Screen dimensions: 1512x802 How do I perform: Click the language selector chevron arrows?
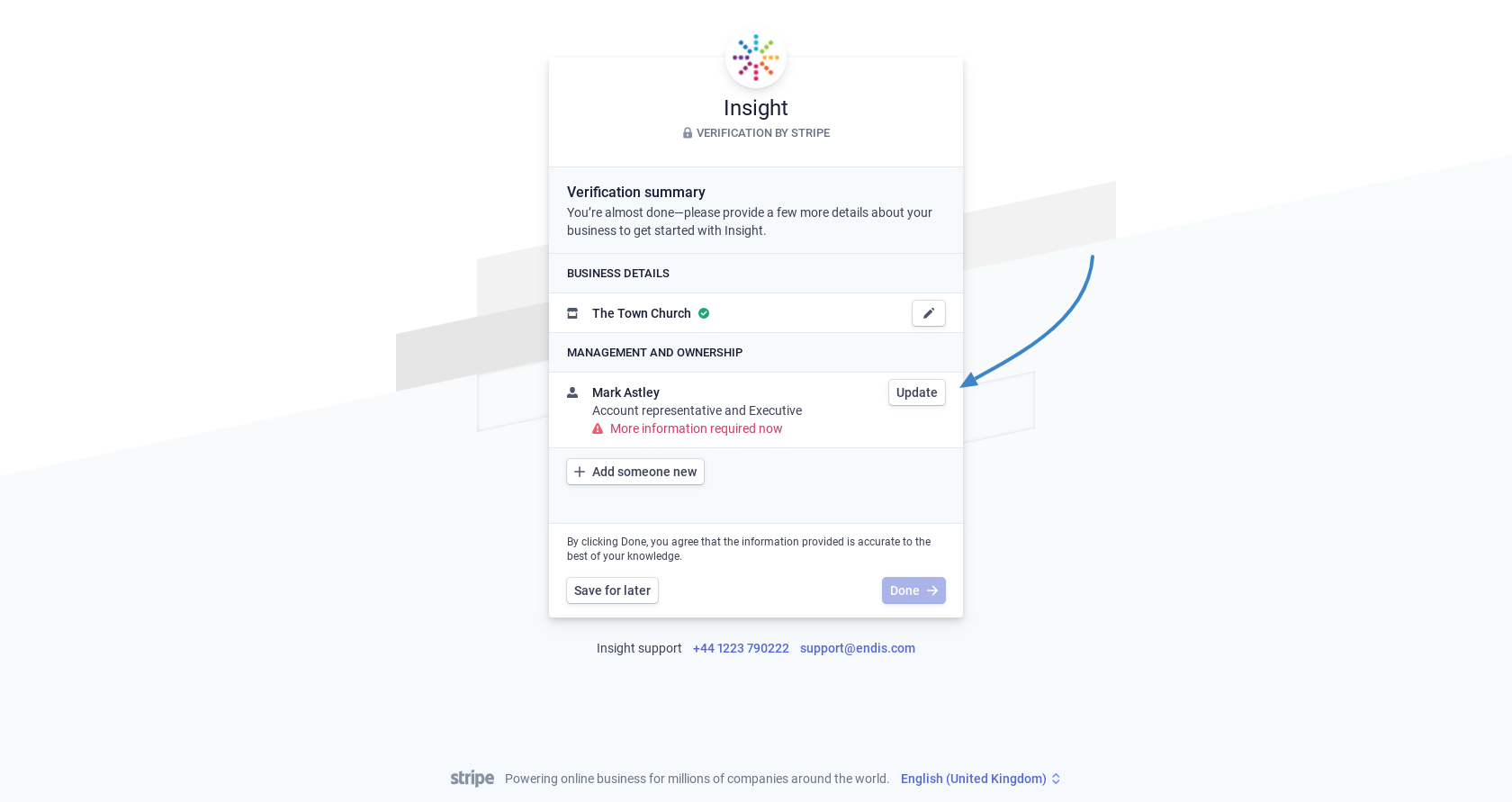tap(1056, 779)
